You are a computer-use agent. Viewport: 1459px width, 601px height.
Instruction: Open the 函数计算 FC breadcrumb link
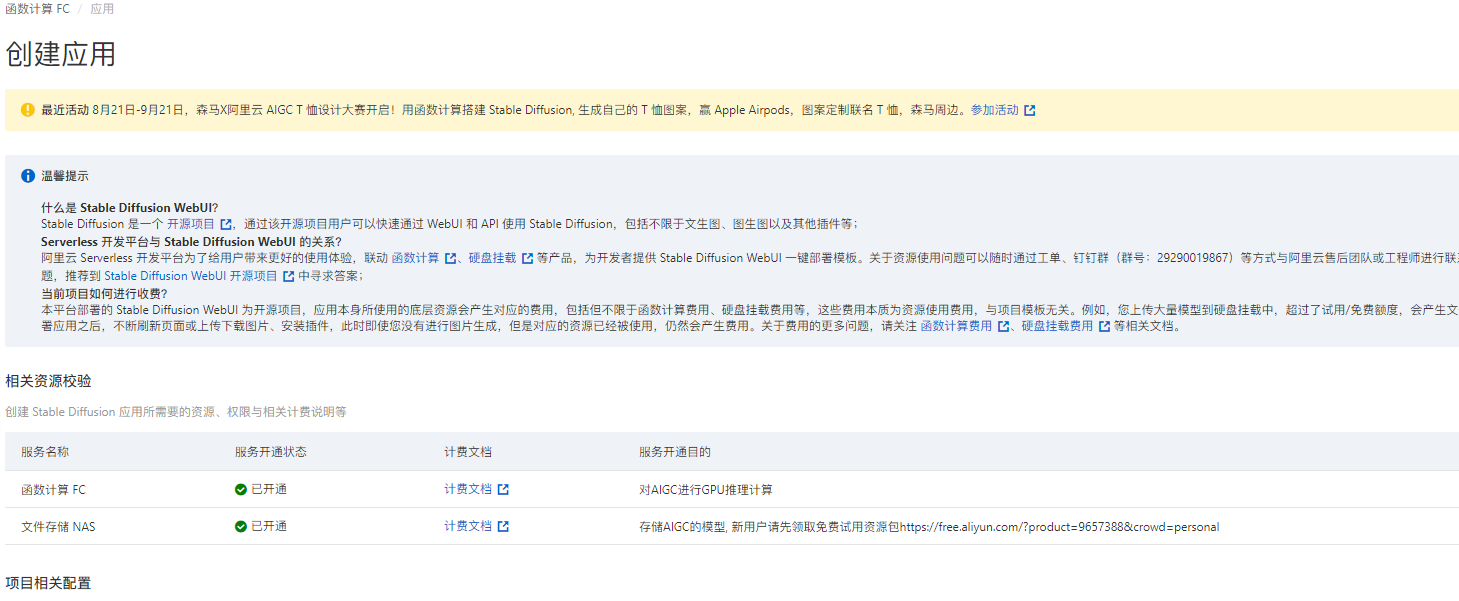click(x=37, y=9)
